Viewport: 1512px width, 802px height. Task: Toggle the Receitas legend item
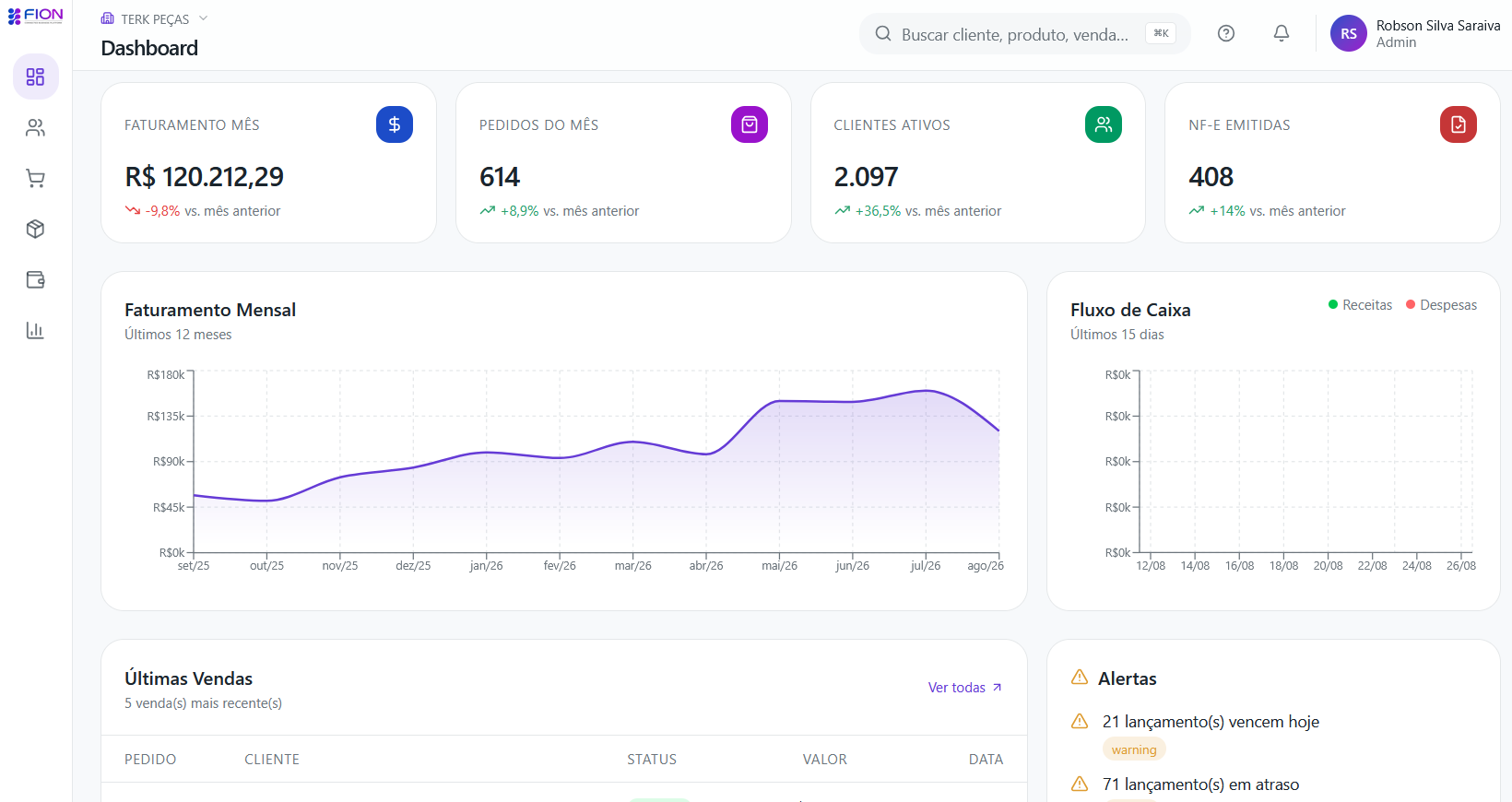click(1360, 305)
